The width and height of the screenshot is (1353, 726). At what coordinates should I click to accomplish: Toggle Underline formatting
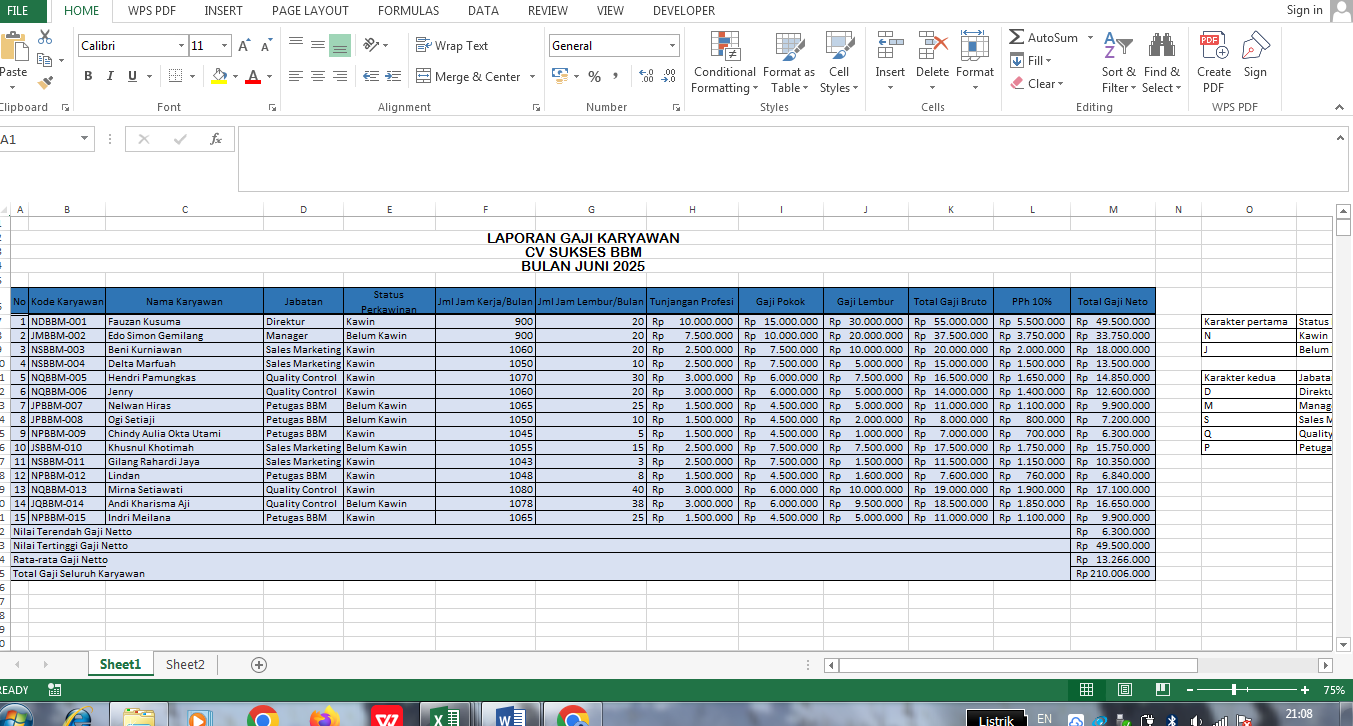pyautogui.click(x=132, y=76)
